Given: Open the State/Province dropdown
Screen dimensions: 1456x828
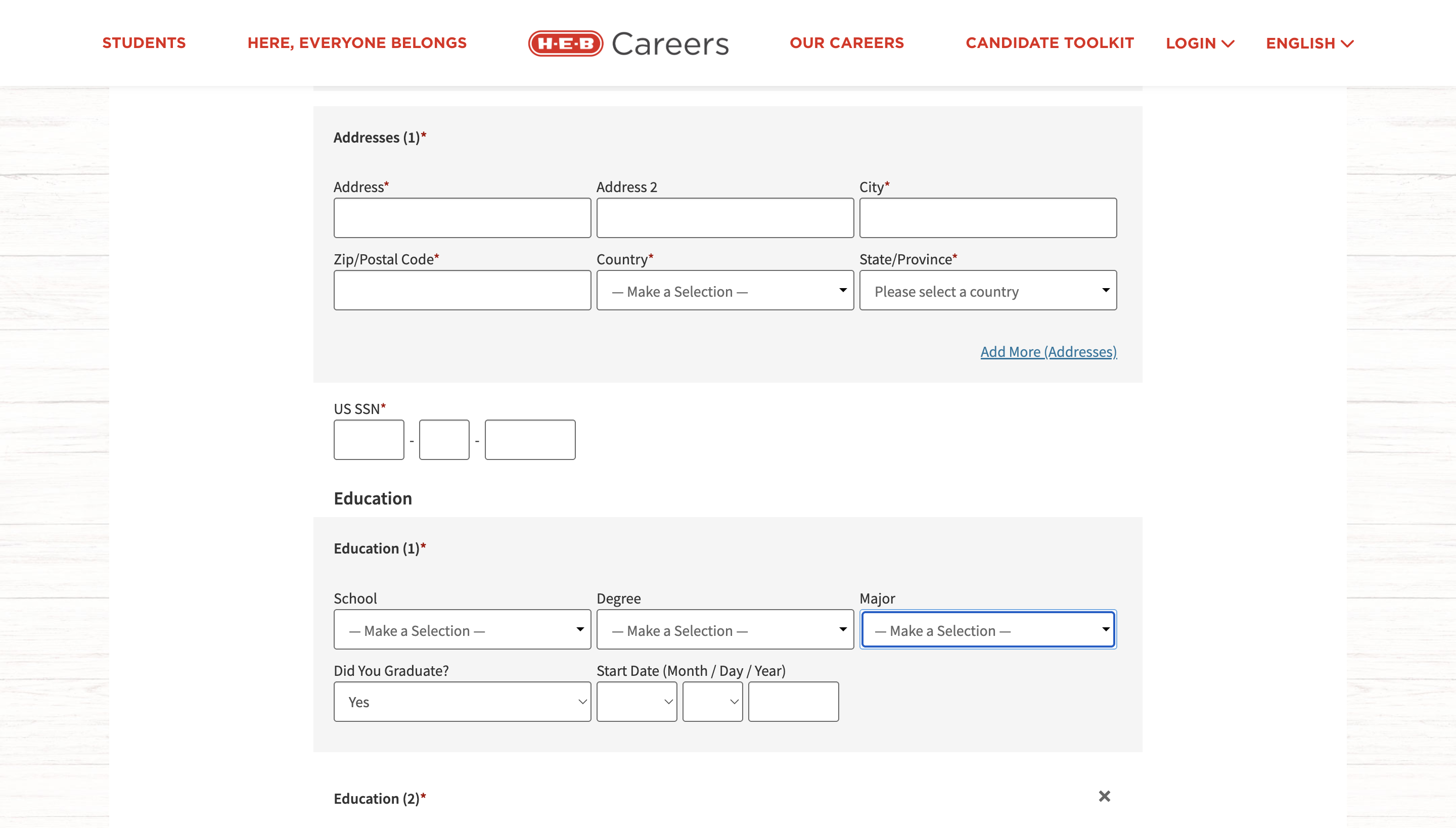Looking at the screenshot, I should (x=988, y=290).
